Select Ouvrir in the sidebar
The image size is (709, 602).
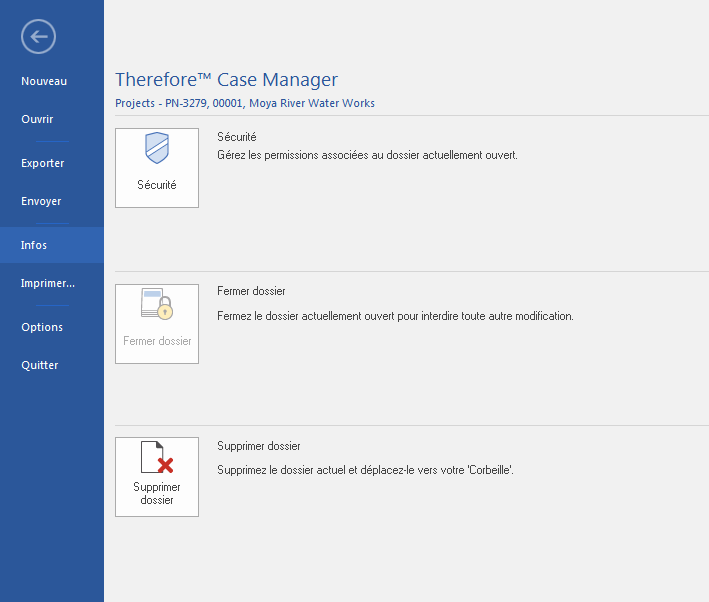(x=37, y=119)
